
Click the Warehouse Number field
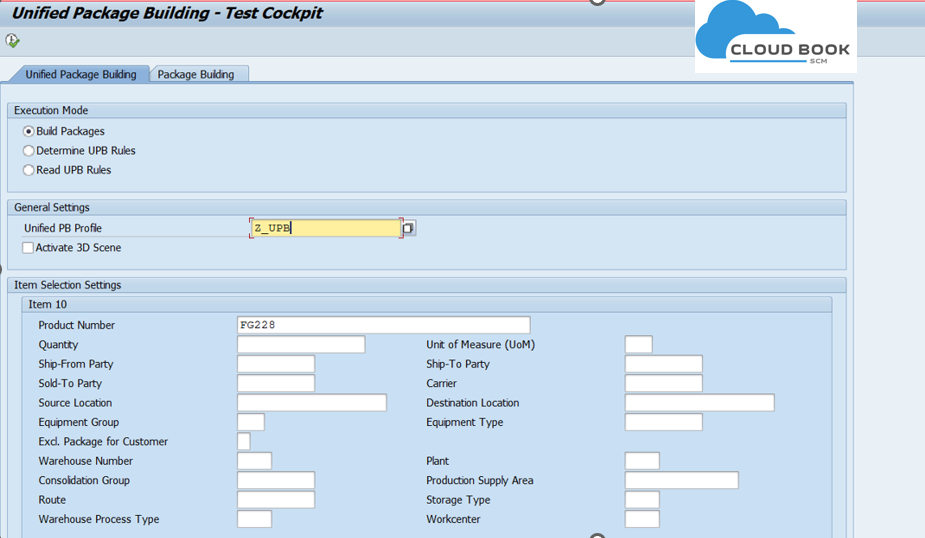pos(254,461)
